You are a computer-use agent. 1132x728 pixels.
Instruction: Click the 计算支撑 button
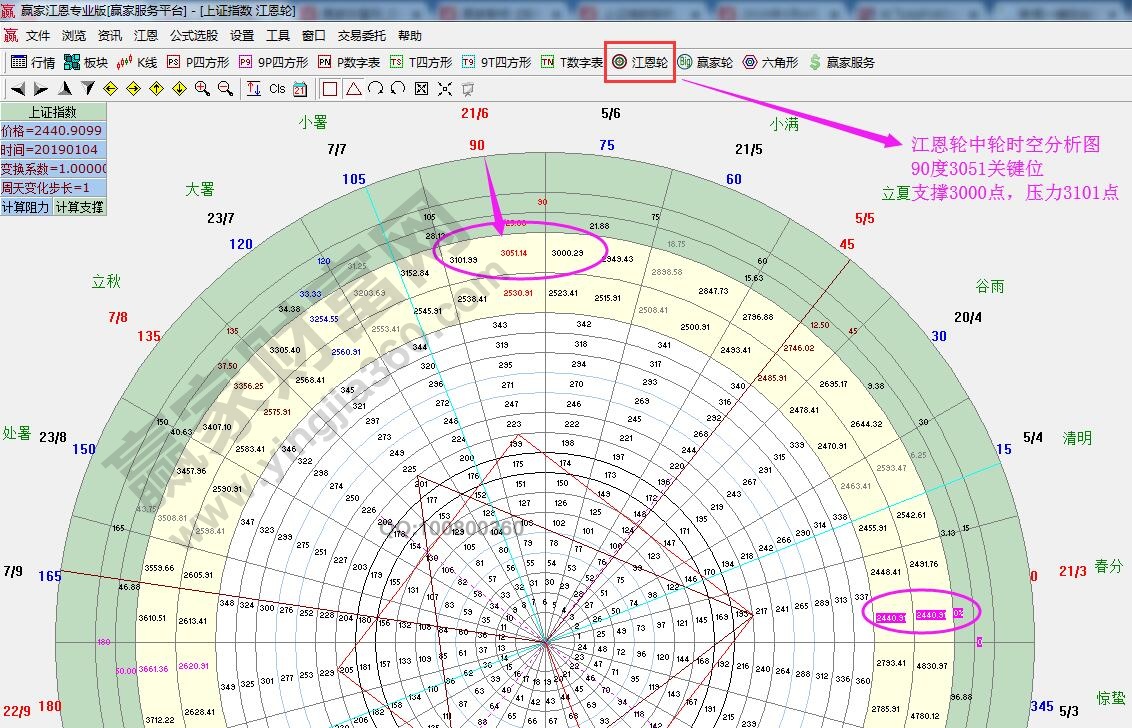(79, 207)
